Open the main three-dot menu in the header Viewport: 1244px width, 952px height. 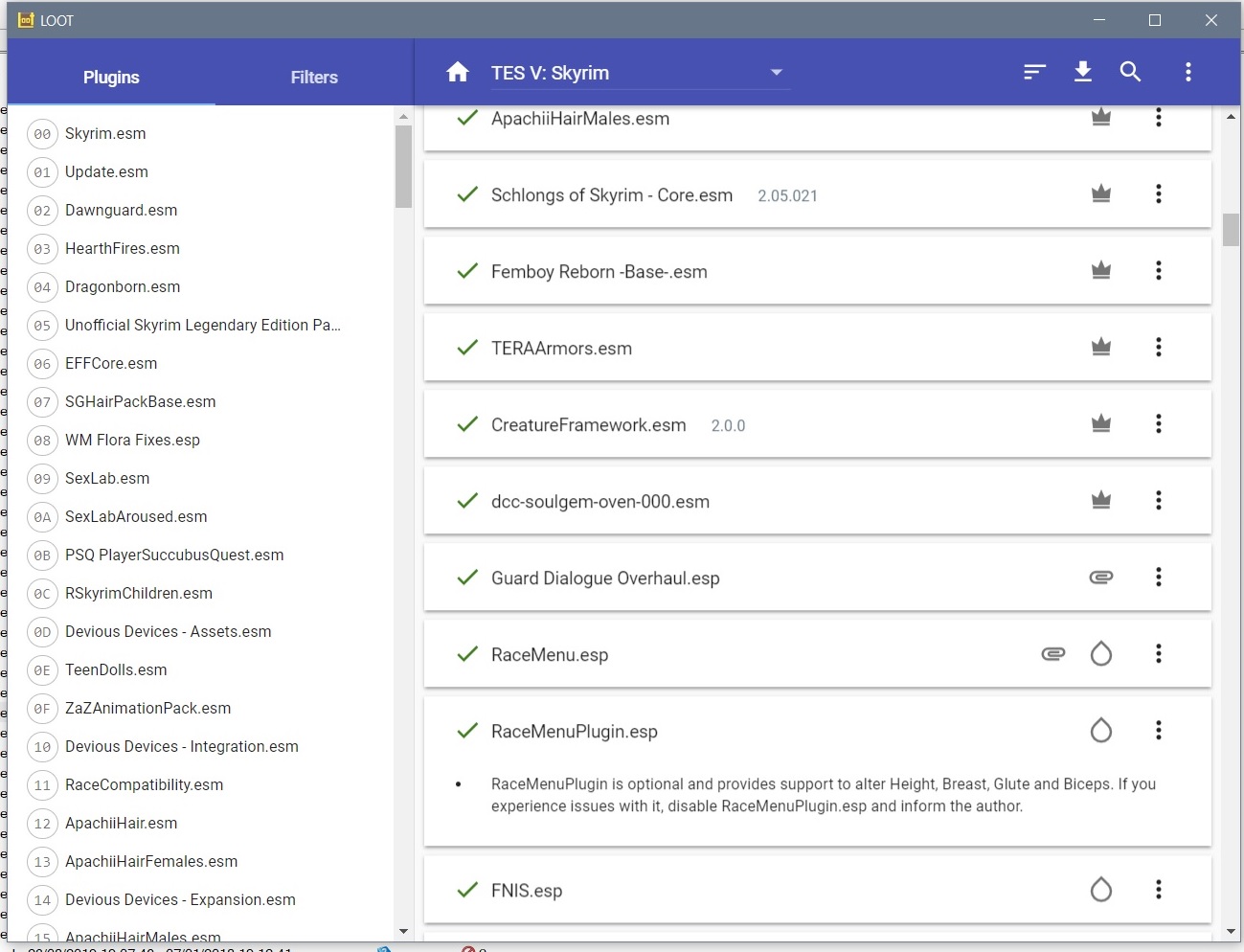point(1188,72)
